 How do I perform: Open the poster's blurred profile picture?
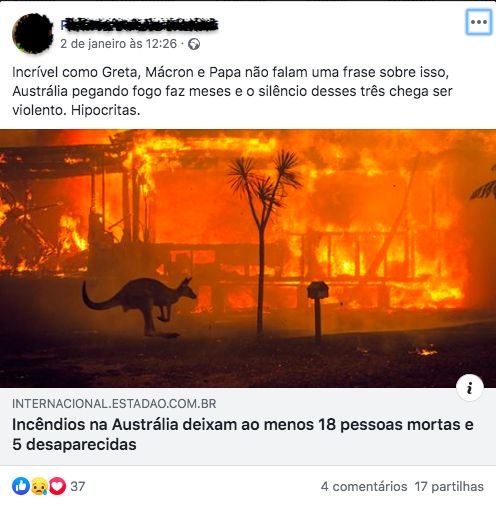pos(33,33)
